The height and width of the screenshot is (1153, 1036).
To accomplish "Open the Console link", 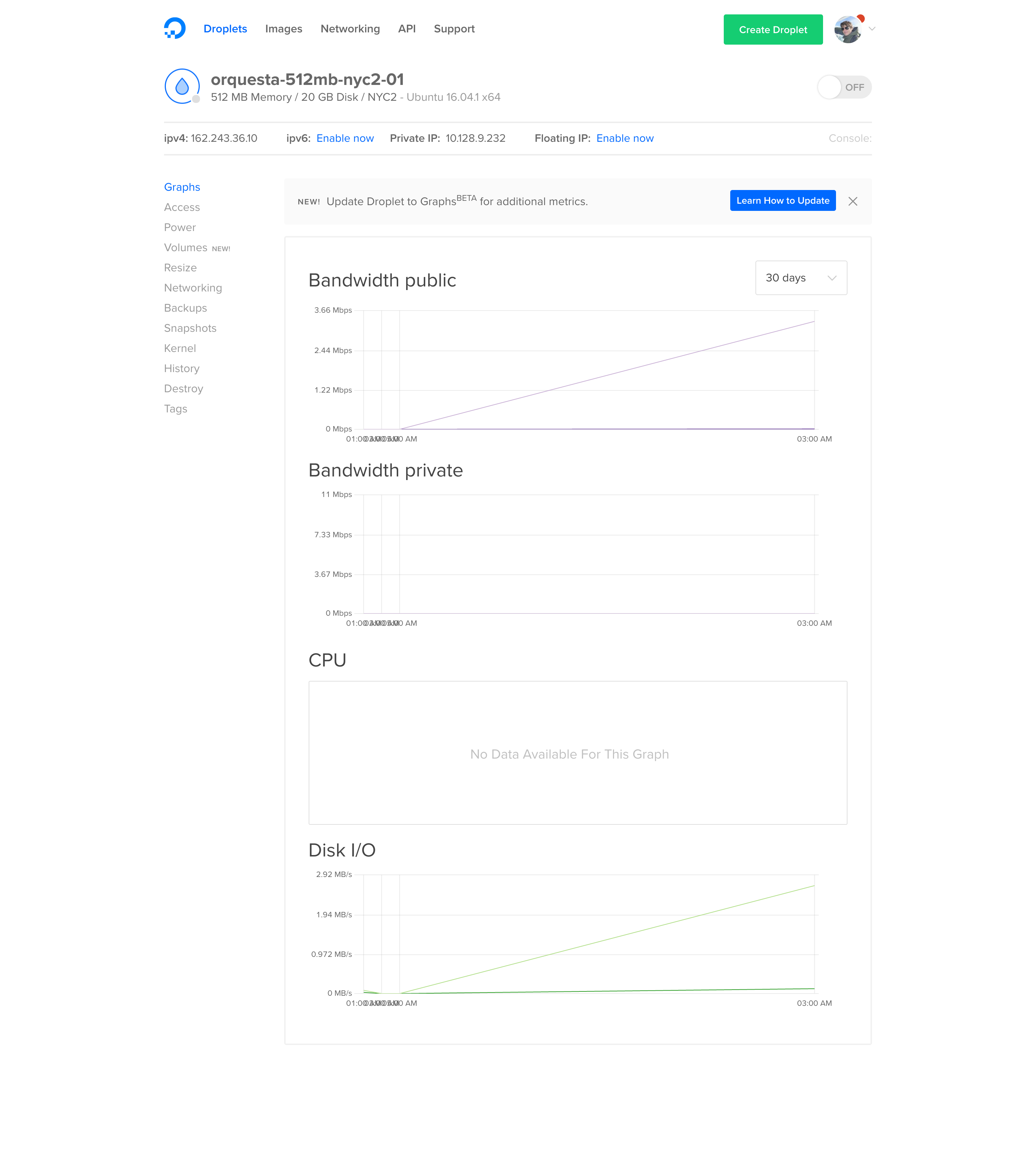I will pos(850,138).
